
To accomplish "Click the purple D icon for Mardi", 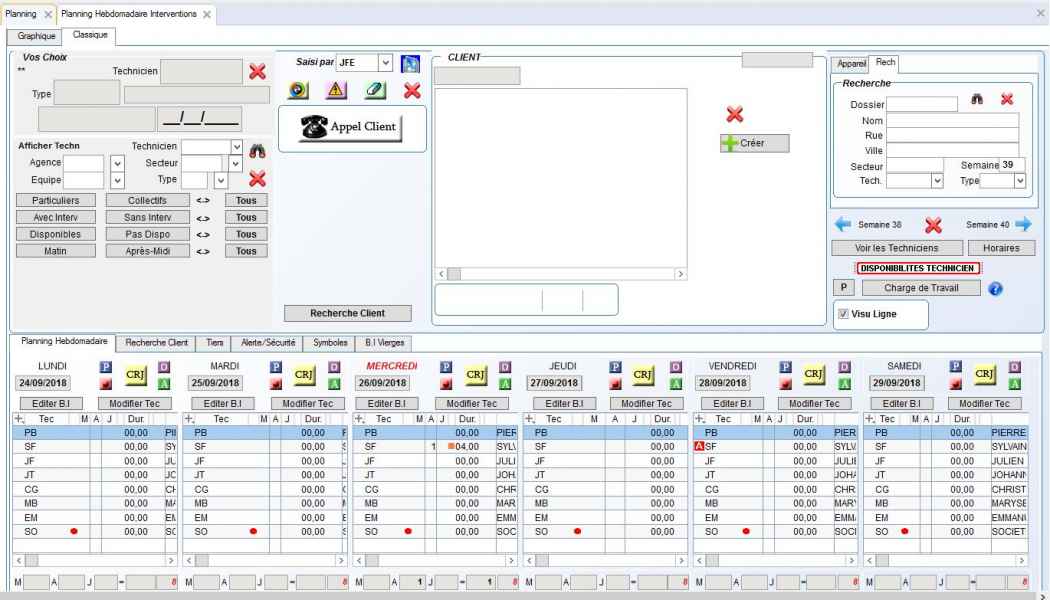I will [x=333, y=367].
